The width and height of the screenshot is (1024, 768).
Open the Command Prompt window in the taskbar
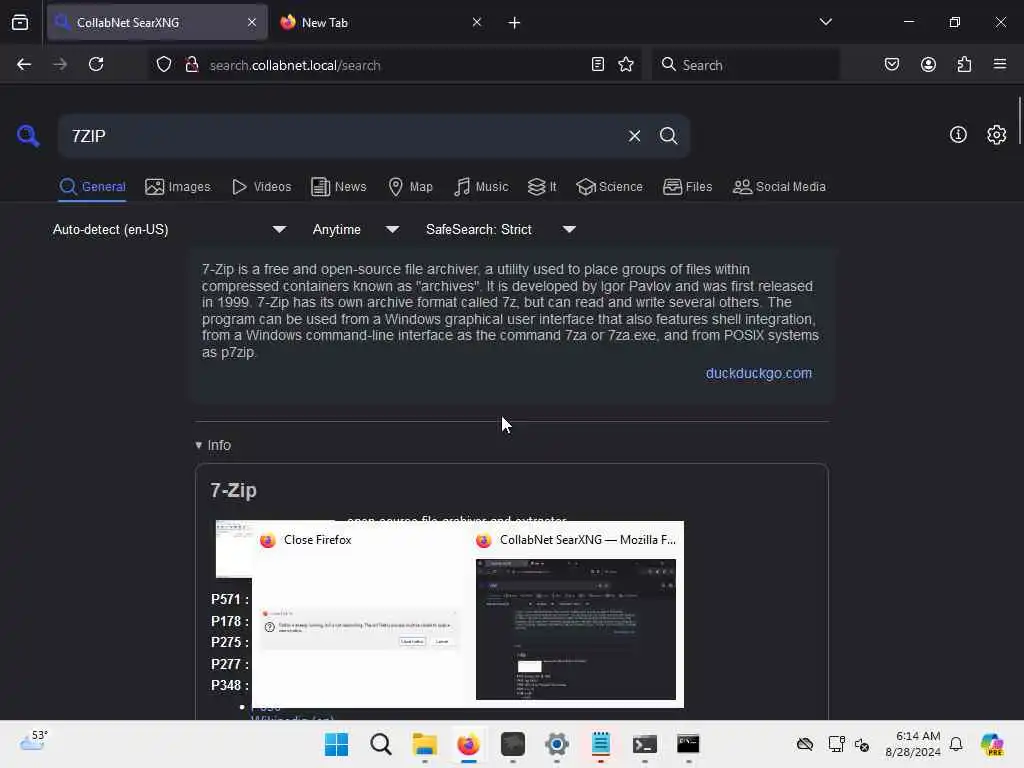688,744
